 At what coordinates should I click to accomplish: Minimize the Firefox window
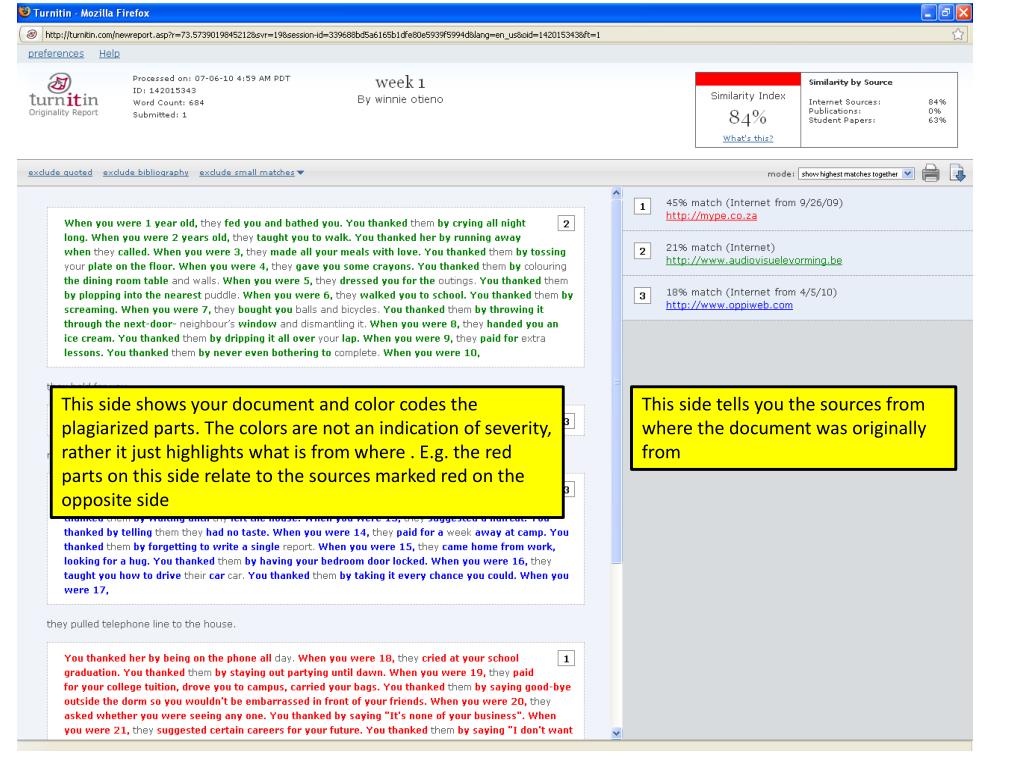[929, 12]
